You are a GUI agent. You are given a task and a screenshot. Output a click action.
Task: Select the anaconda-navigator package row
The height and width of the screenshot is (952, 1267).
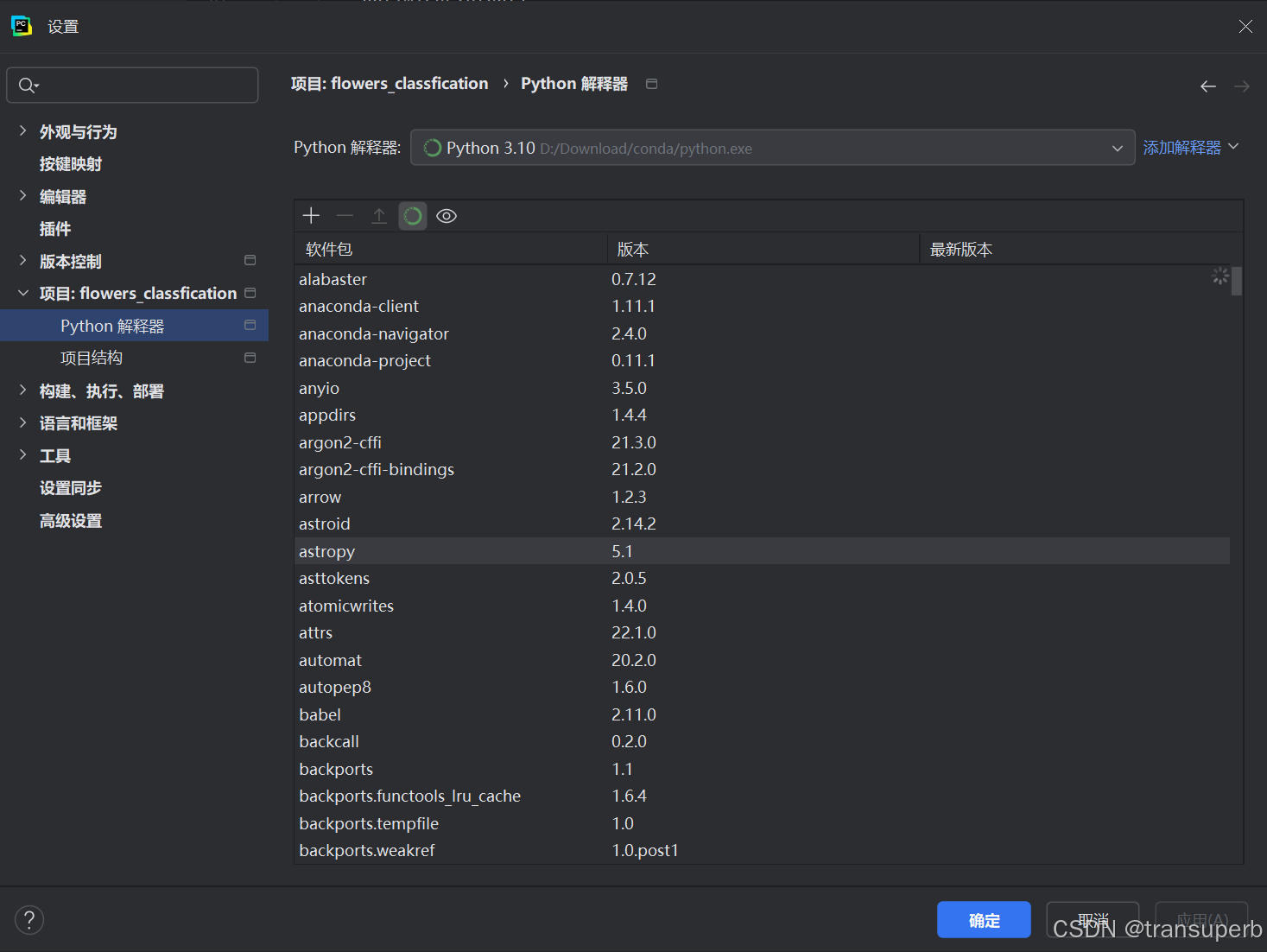click(x=762, y=333)
